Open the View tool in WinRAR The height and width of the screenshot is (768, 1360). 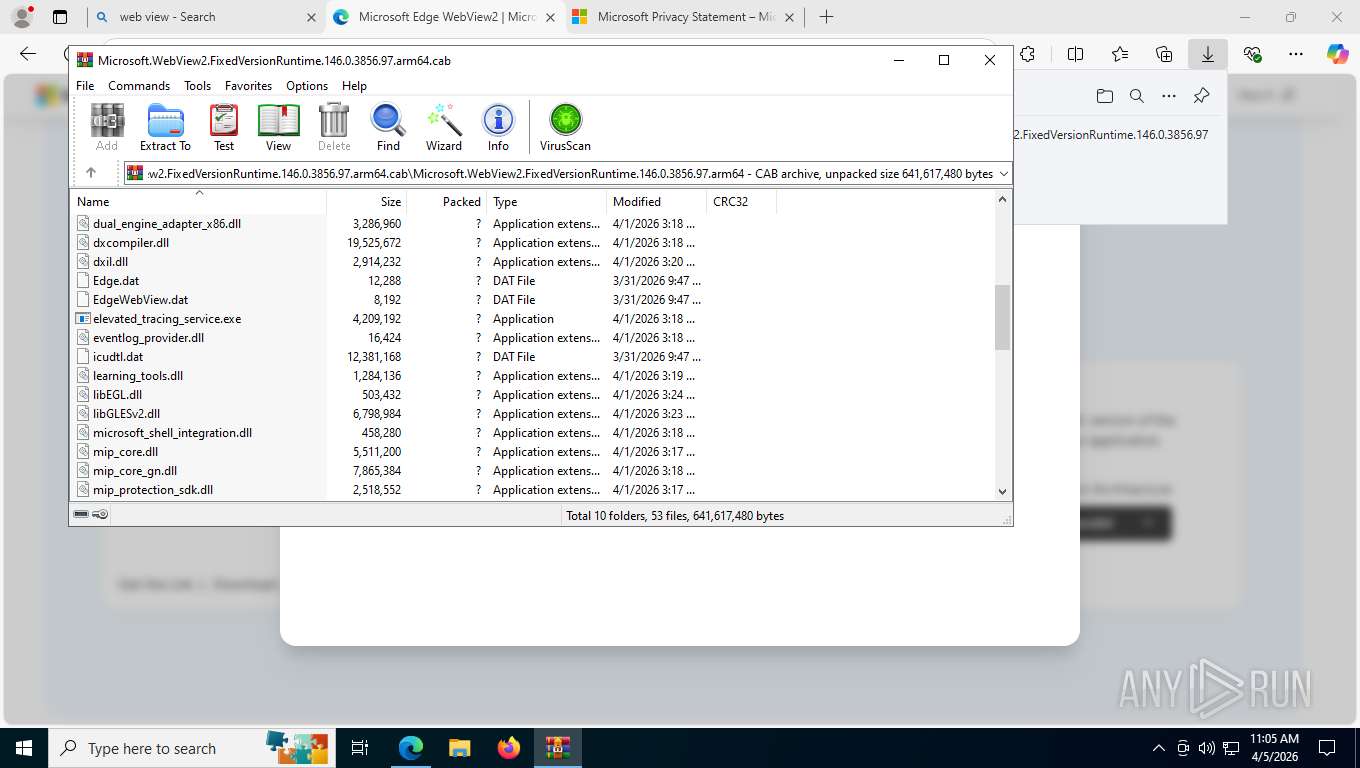278,127
